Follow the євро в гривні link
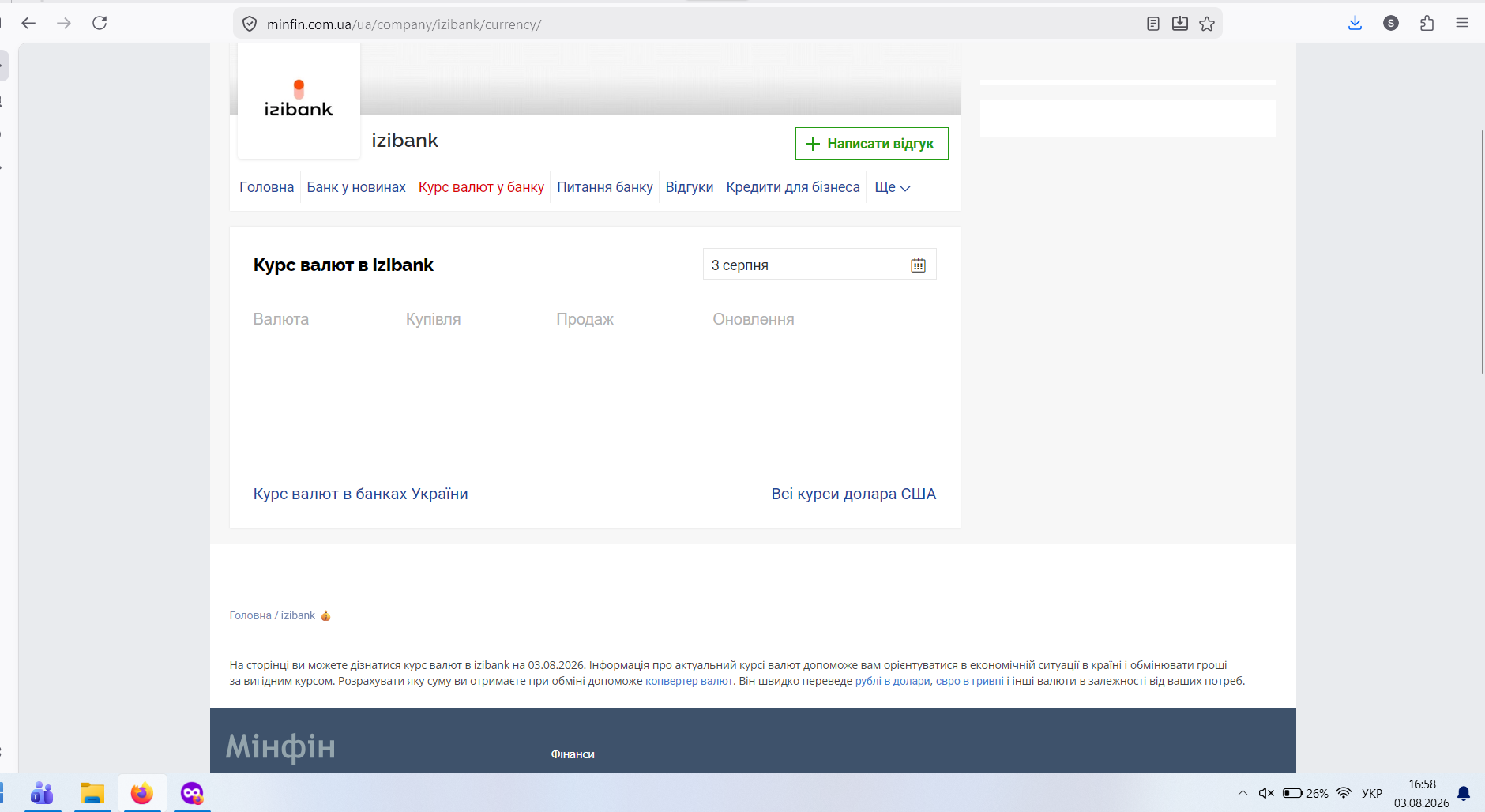The image size is (1485, 812). point(970,681)
